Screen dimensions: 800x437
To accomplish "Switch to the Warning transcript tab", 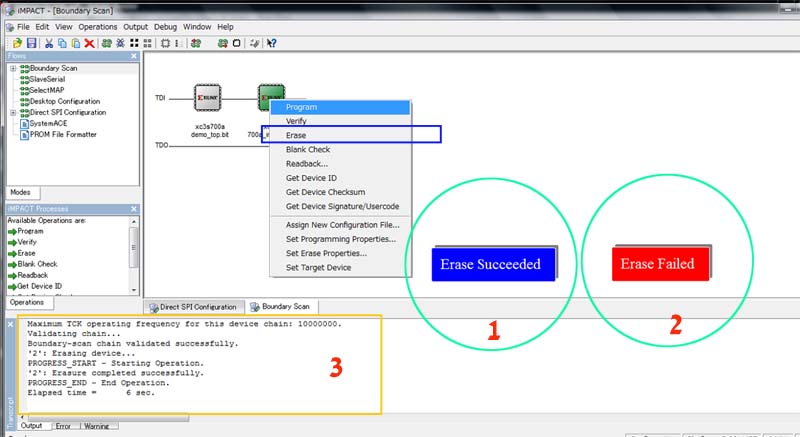I will click(x=97, y=426).
